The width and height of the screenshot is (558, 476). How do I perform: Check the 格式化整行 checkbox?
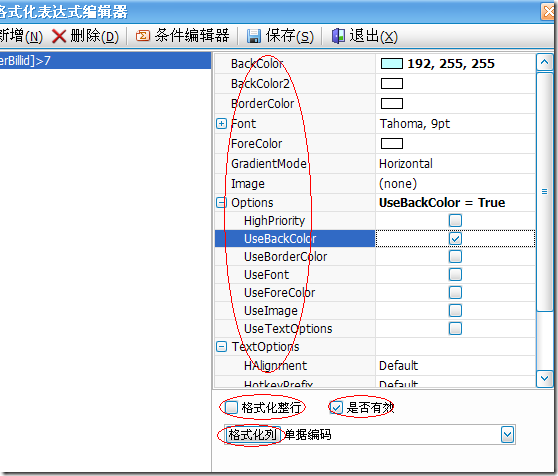231,407
